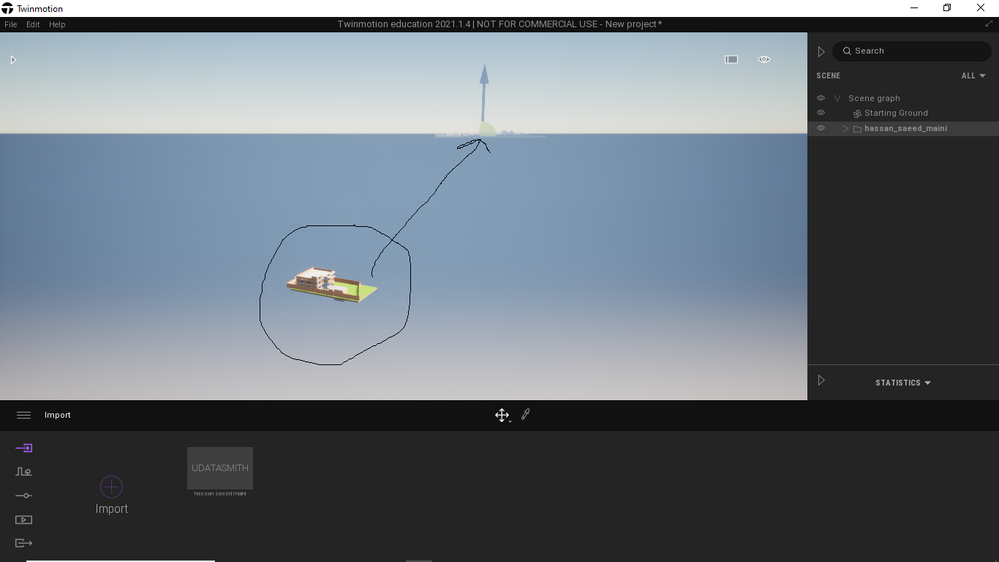999x562 pixels.
Task: Select the Material picker eyedropper tool
Action: 526,415
